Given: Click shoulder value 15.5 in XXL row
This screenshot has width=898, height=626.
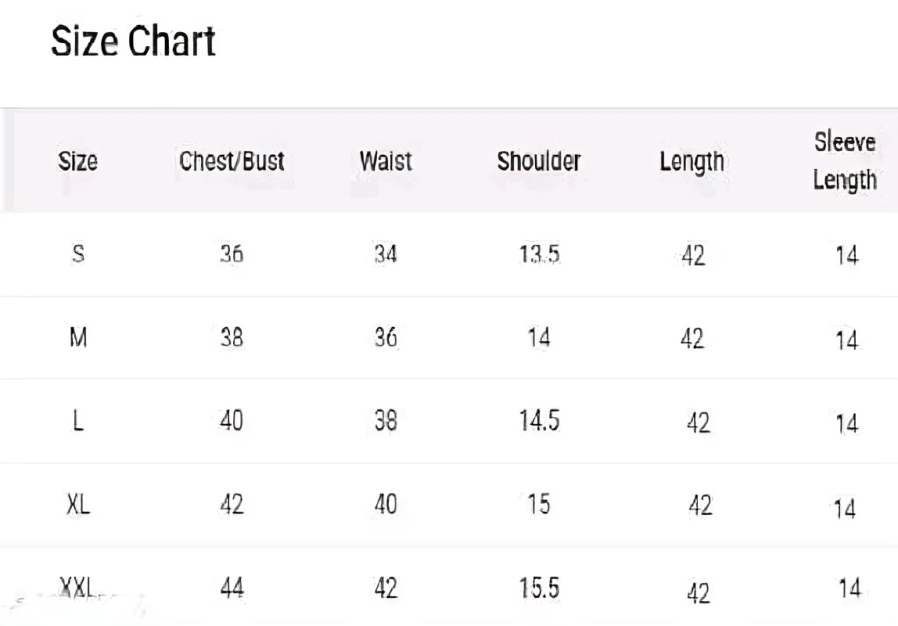Looking at the screenshot, I should pos(539,588).
